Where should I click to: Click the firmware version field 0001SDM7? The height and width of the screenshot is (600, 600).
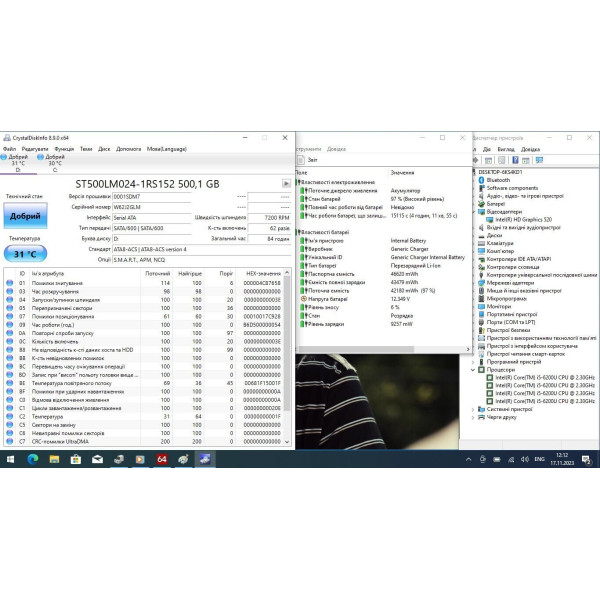tap(152, 197)
